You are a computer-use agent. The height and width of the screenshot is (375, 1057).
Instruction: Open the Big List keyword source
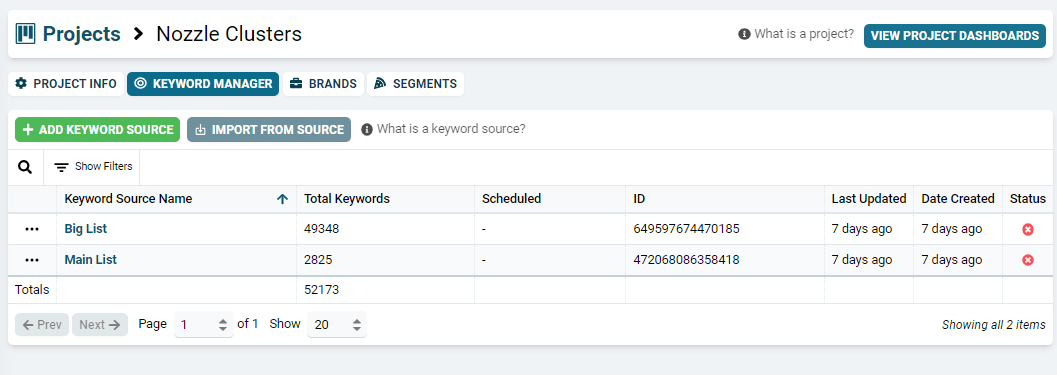point(86,229)
